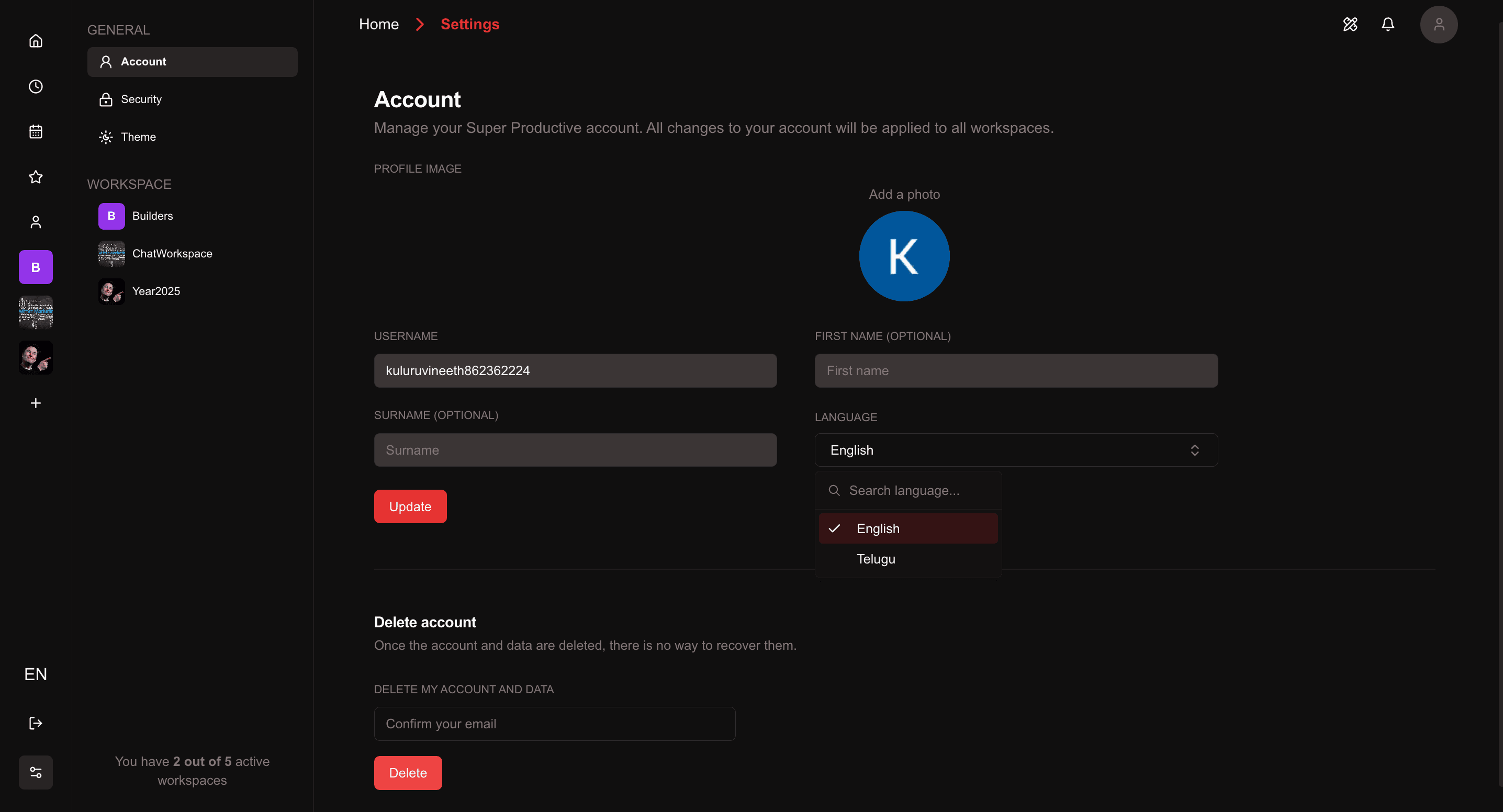Switch to the Security settings tab
Viewport: 1503px width, 812px height.
click(x=141, y=99)
